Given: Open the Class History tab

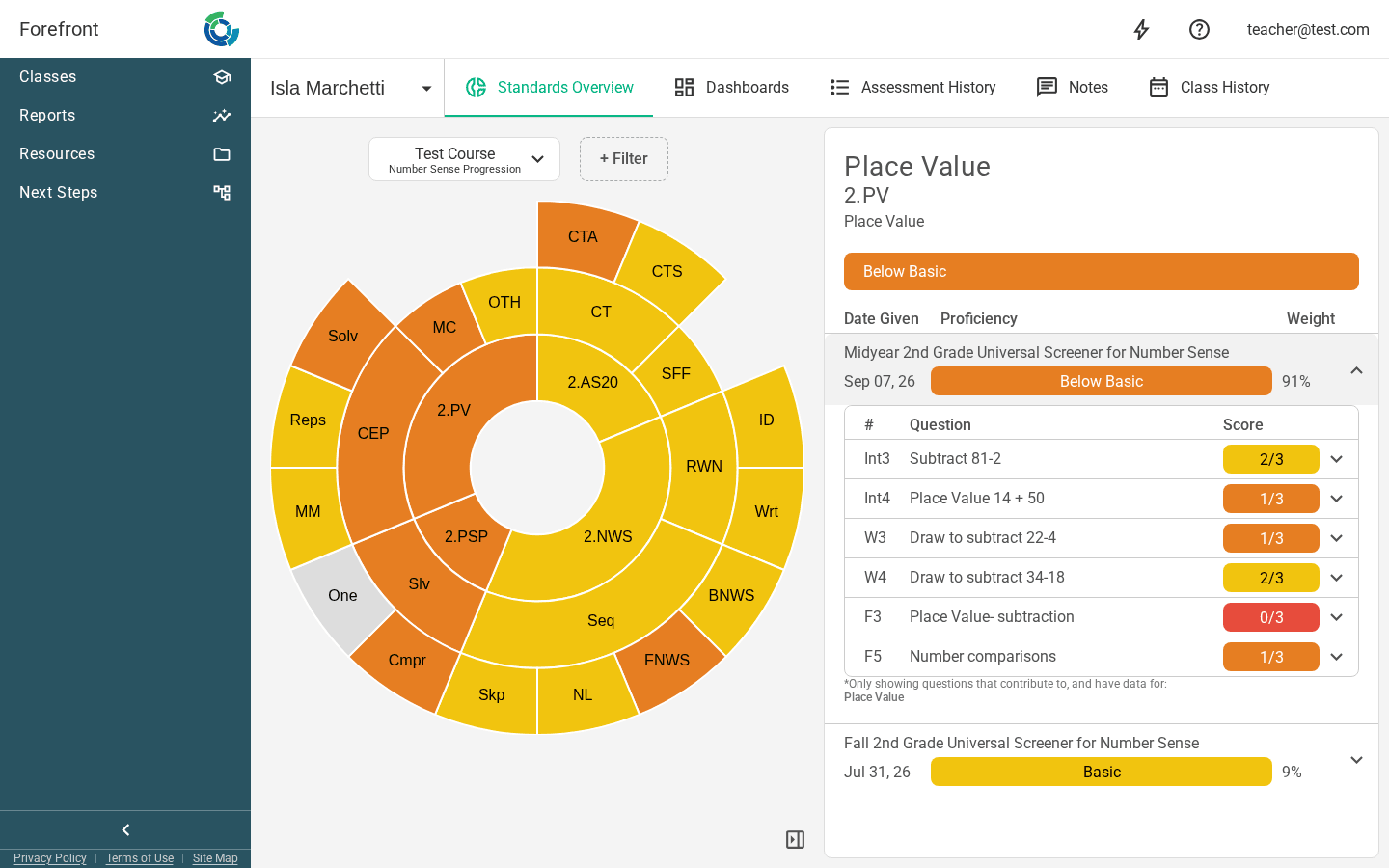Looking at the screenshot, I should tap(1209, 88).
